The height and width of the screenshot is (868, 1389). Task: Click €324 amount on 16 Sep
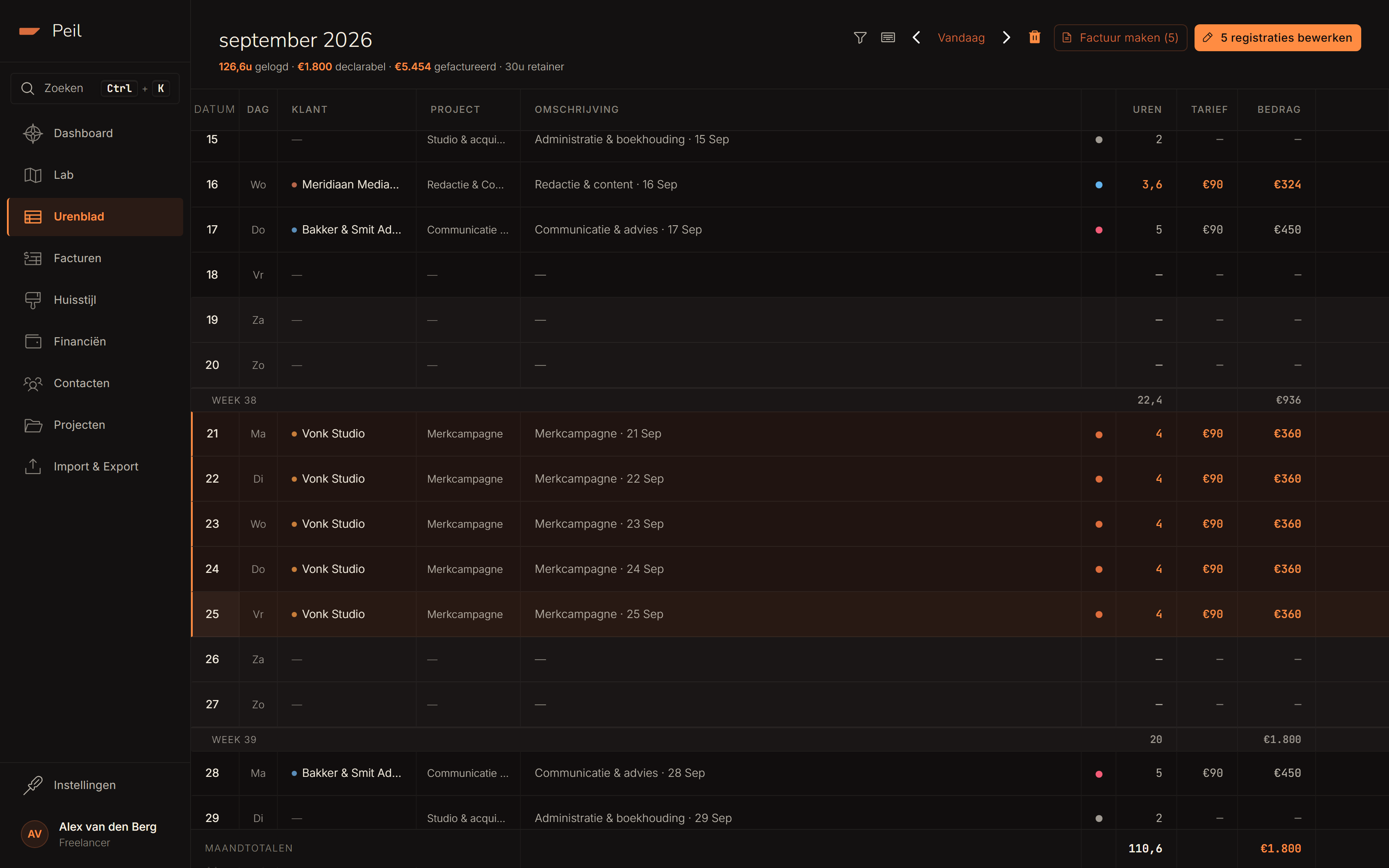[1287, 185]
